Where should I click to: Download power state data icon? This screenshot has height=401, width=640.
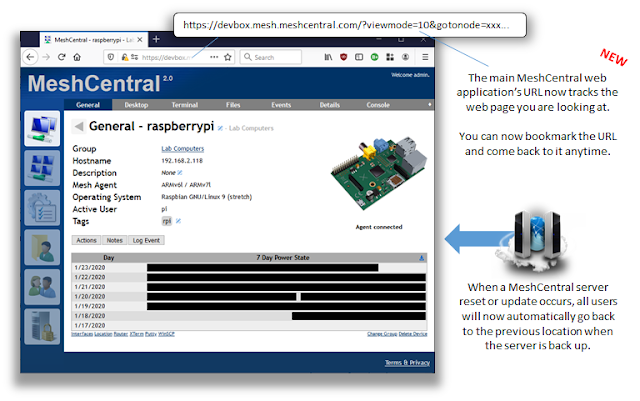click(422, 258)
